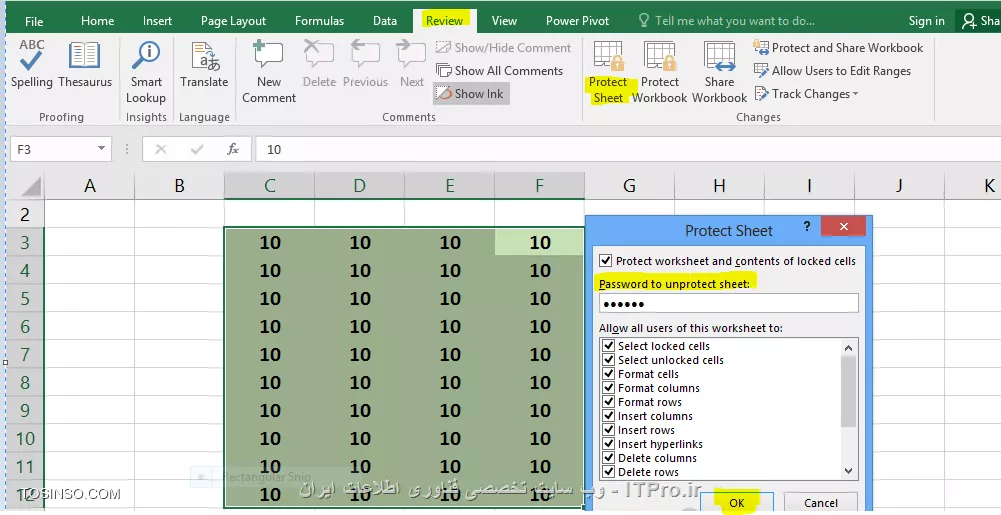Go to Next comment

[x=412, y=64]
